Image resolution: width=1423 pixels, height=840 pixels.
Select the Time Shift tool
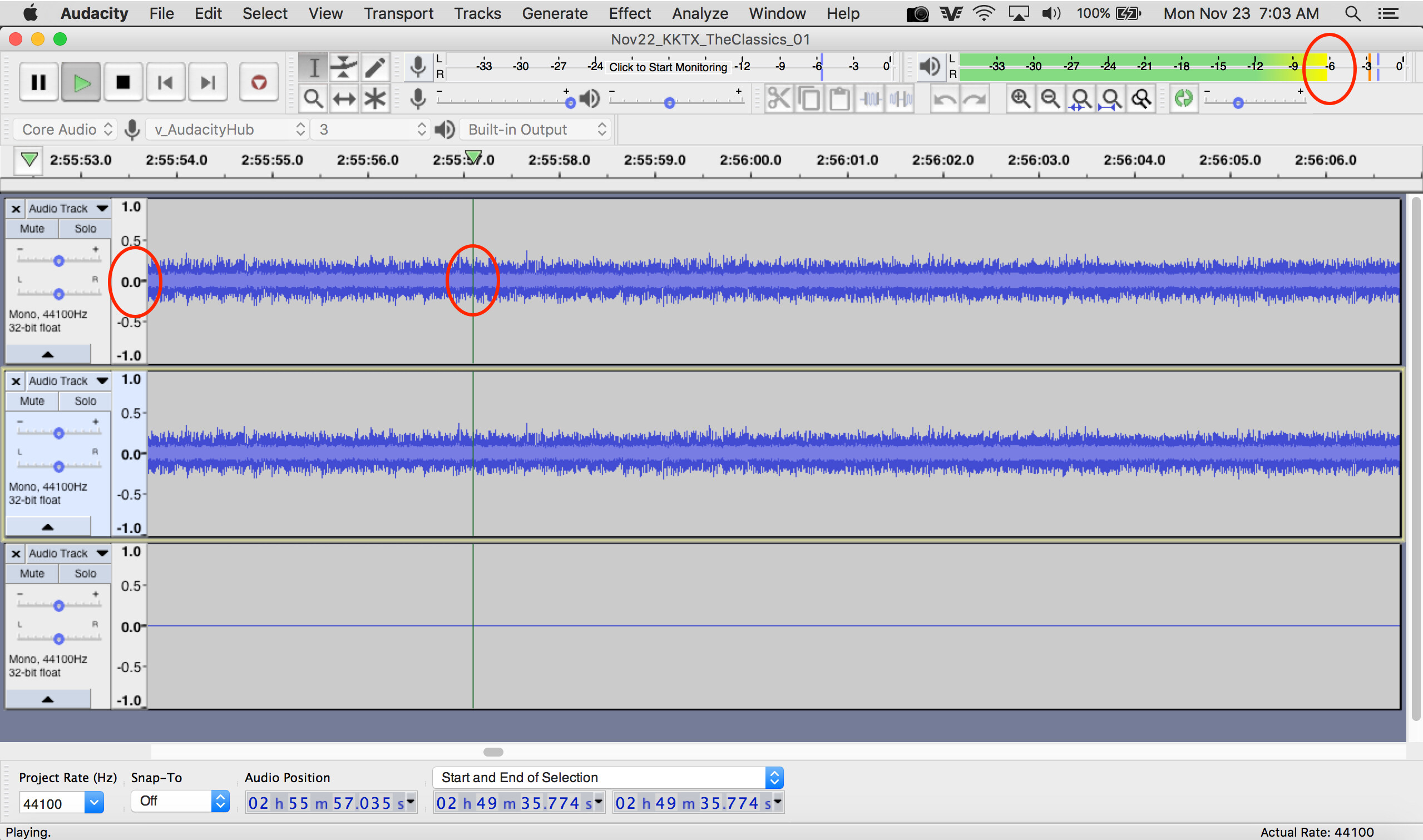coord(344,98)
